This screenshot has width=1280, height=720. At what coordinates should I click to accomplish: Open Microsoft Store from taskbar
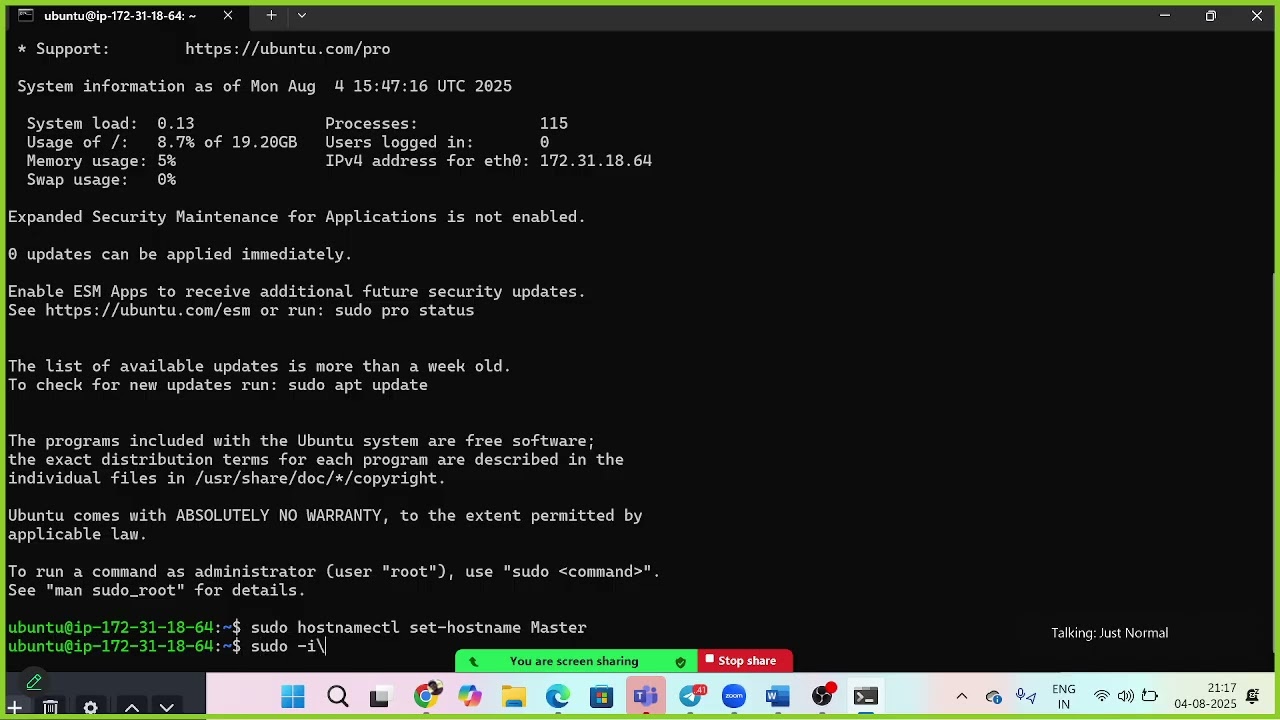point(601,696)
